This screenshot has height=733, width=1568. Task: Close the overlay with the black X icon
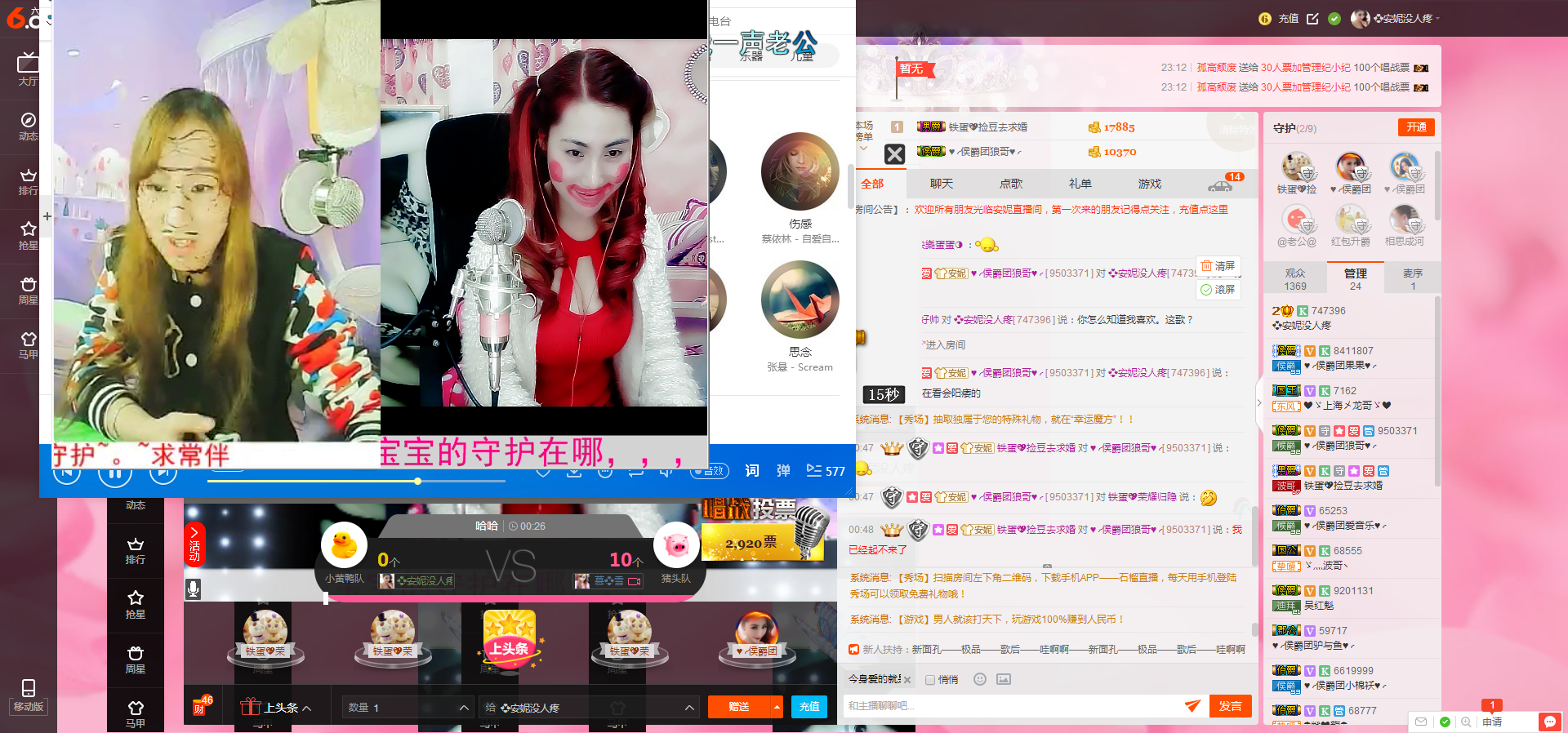[x=894, y=154]
